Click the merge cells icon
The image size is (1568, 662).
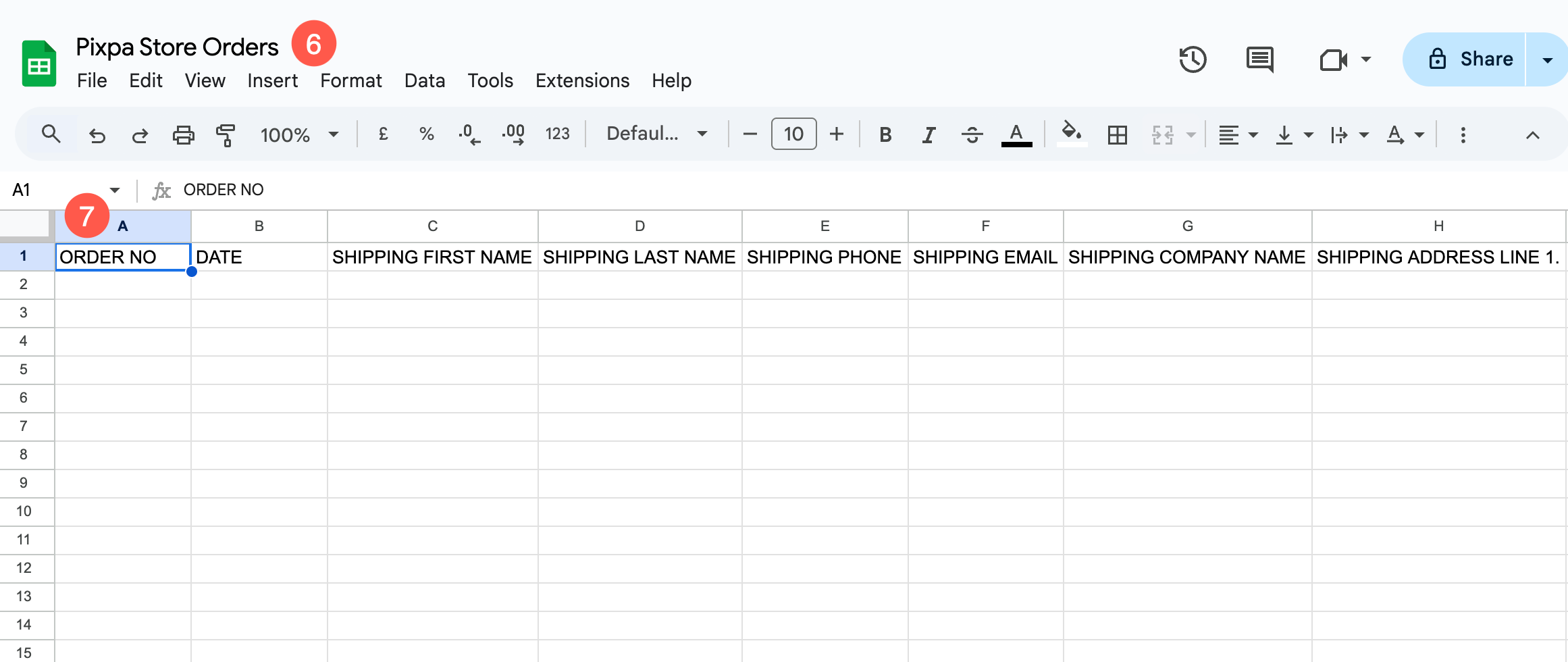click(x=1162, y=135)
